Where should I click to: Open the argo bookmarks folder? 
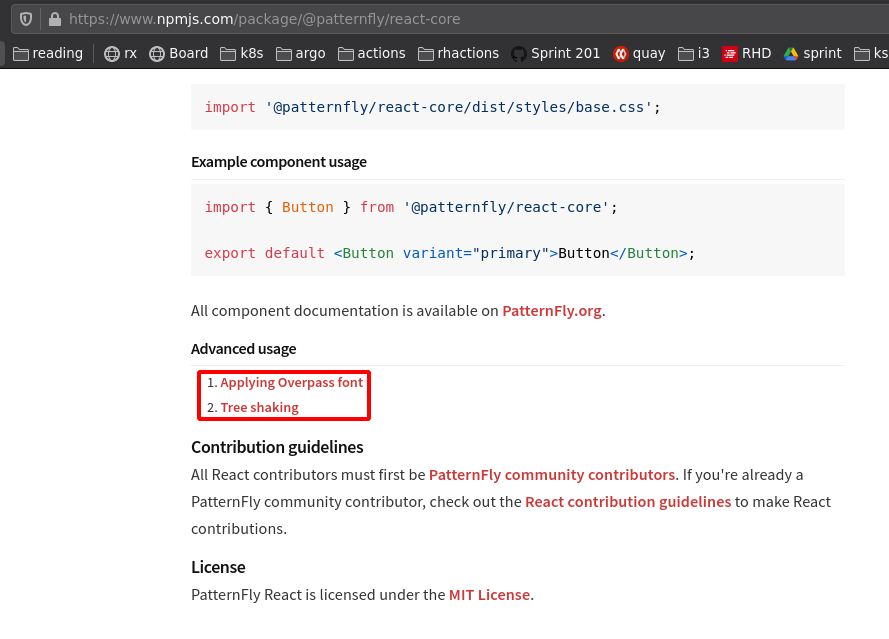[301, 53]
